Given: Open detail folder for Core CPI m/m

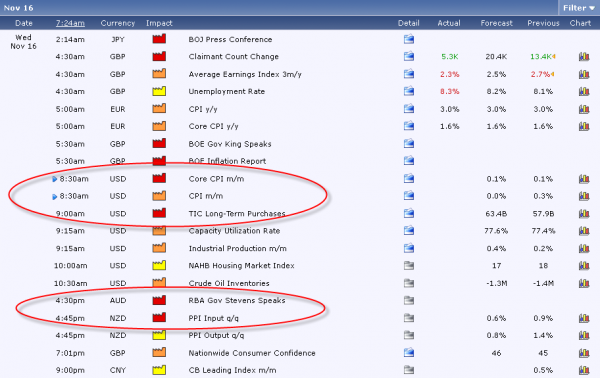Looking at the screenshot, I should pyautogui.click(x=409, y=178).
